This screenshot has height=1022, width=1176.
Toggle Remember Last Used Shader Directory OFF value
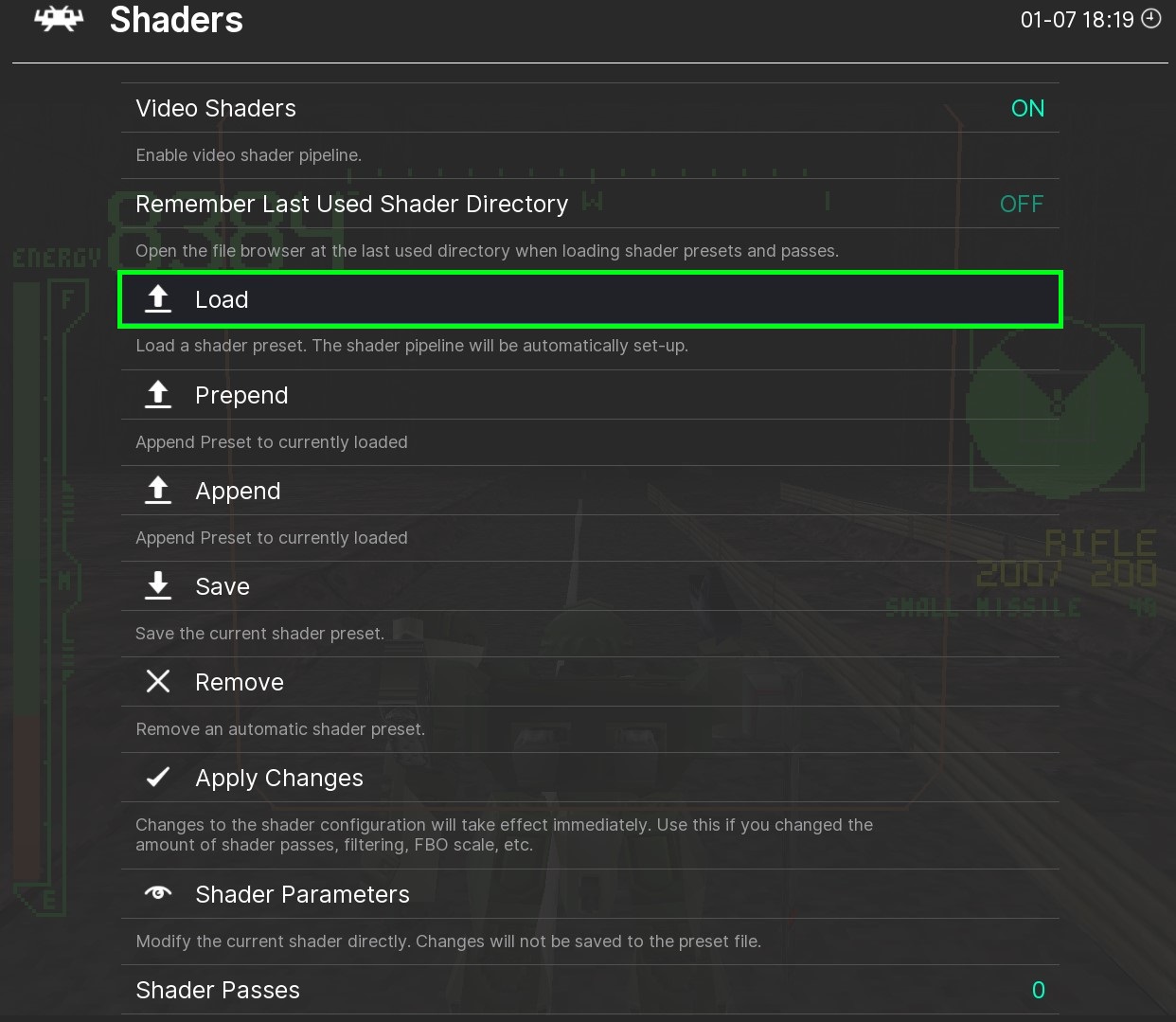coord(1021,204)
